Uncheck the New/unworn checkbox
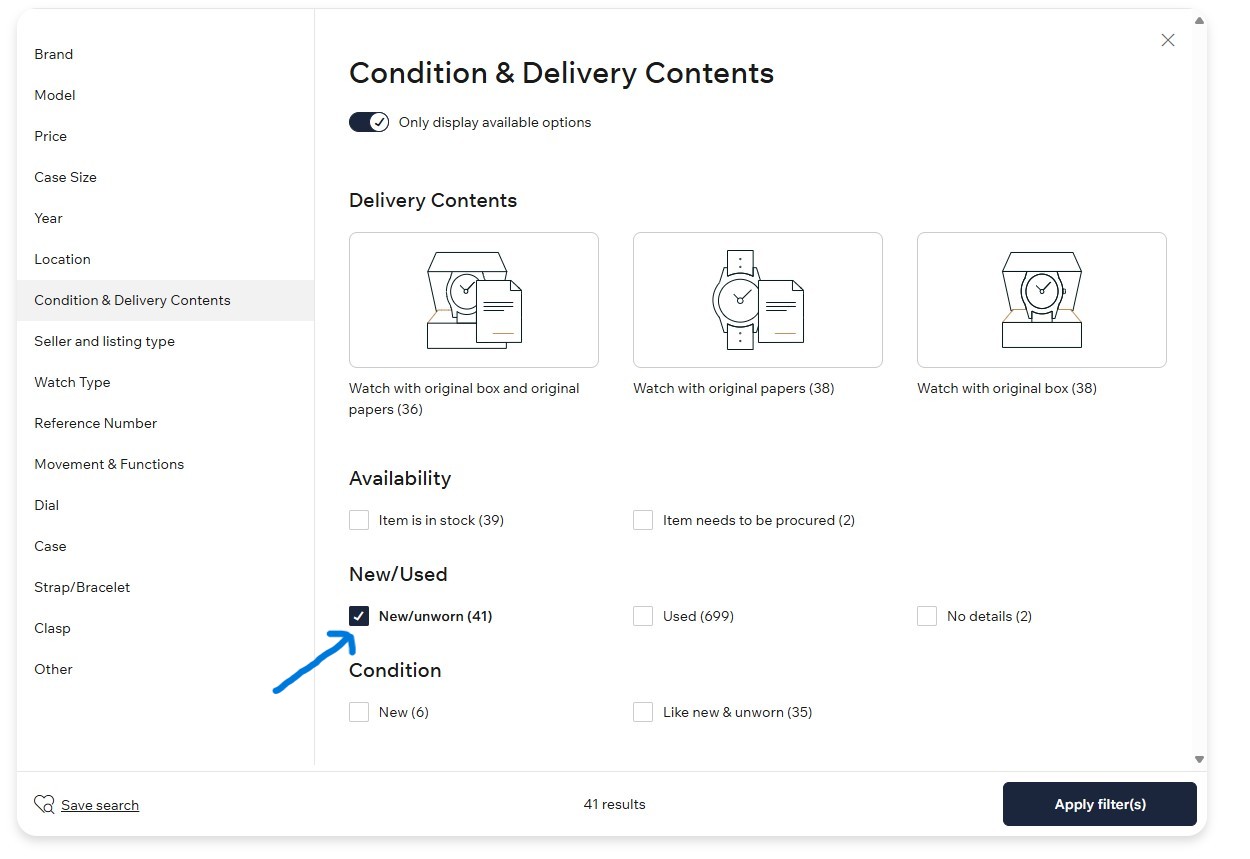This screenshot has height=859, width=1250. point(359,616)
